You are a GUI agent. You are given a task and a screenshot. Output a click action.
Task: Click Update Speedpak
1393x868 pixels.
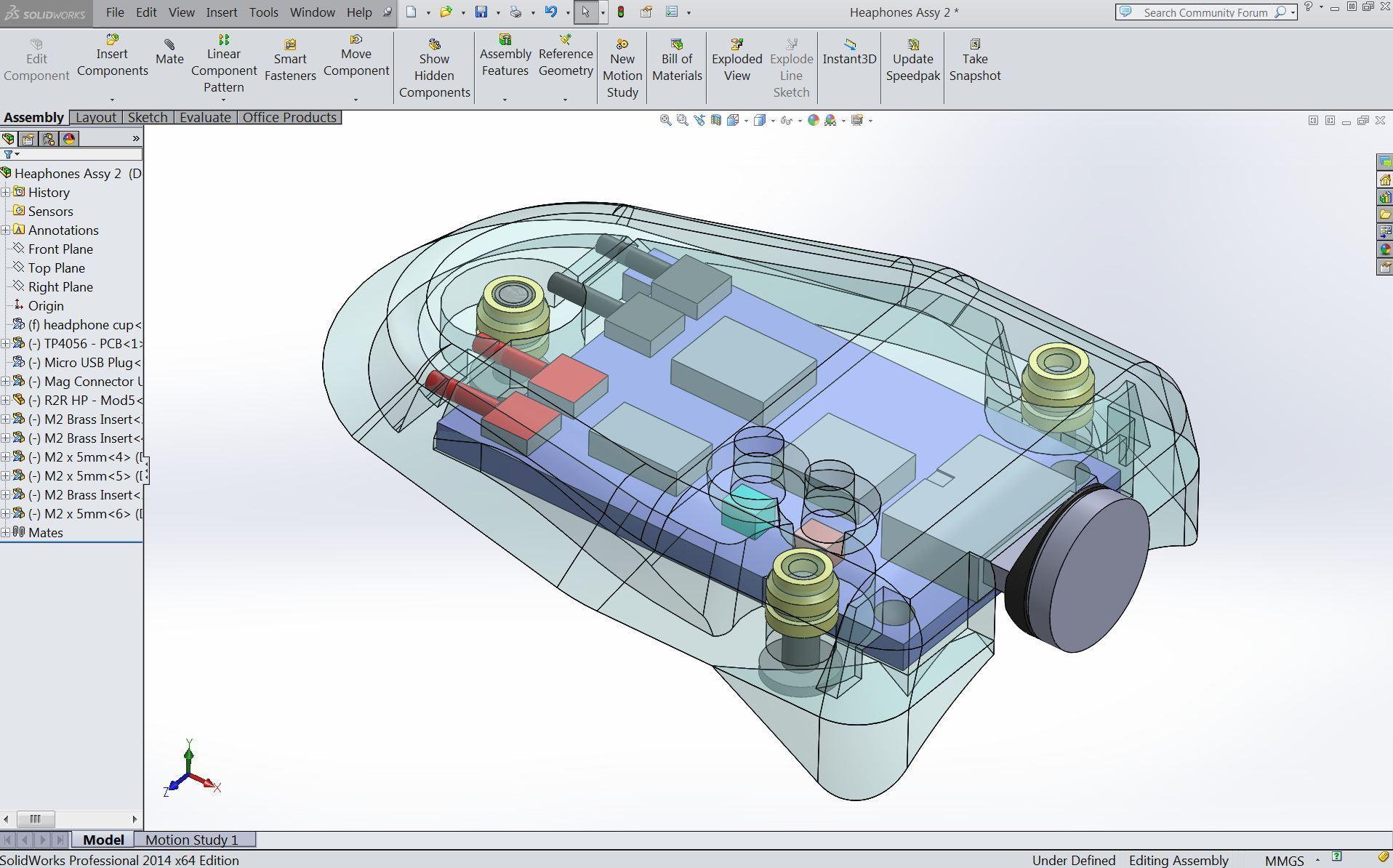click(912, 61)
